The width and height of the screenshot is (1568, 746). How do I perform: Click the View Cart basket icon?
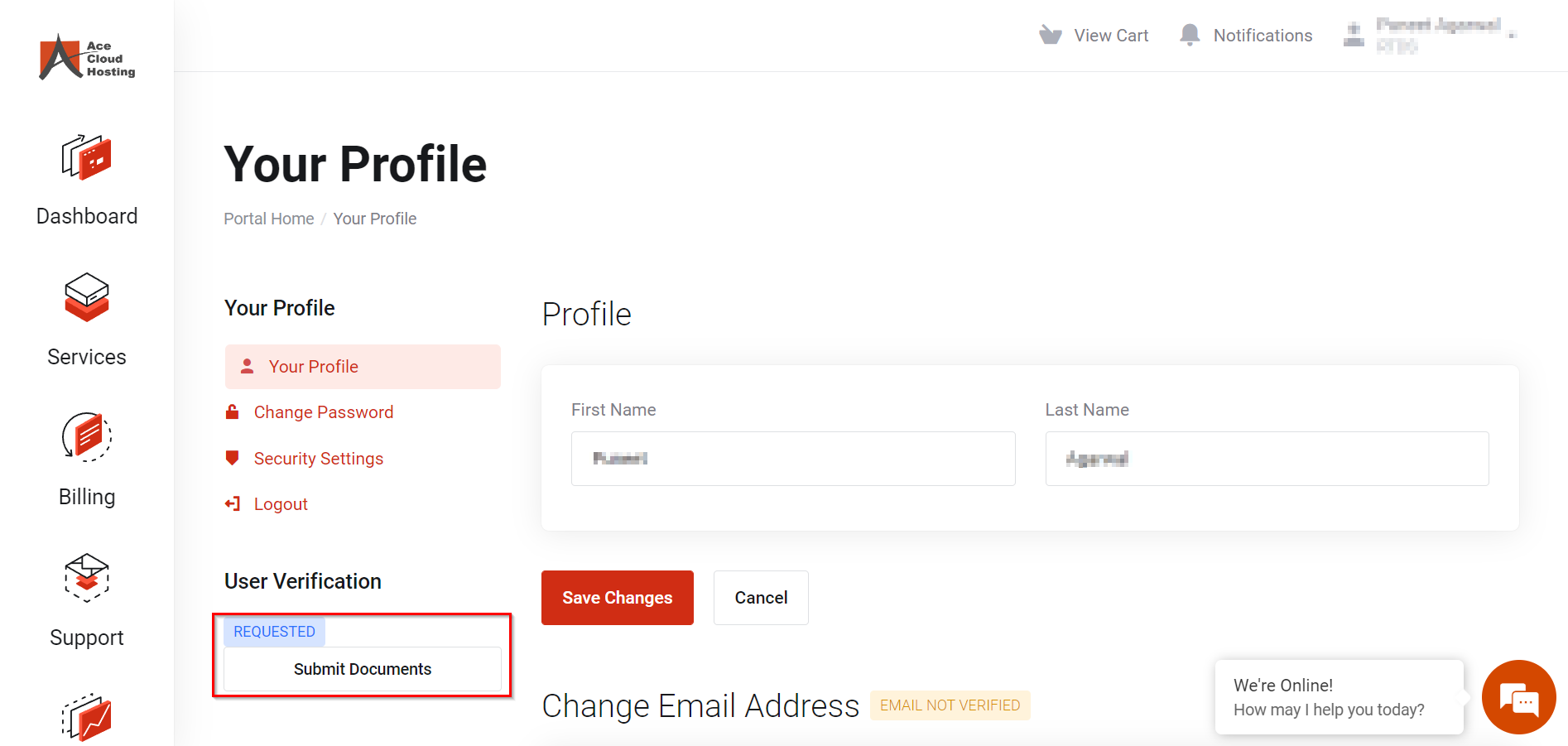pyautogui.click(x=1051, y=35)
